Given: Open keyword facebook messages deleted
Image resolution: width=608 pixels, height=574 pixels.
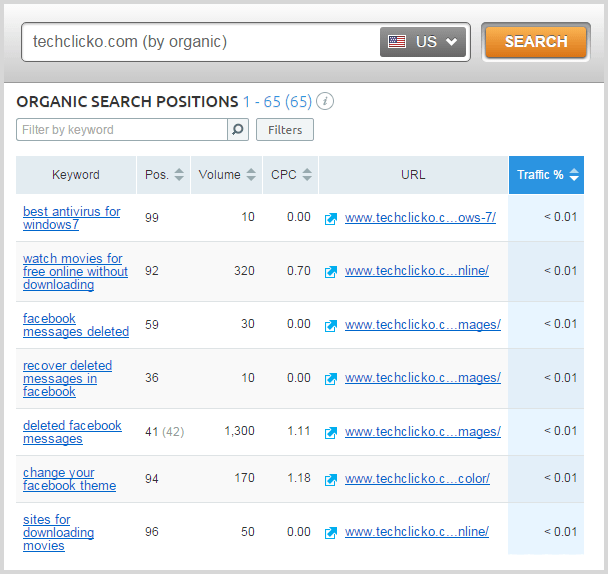Looking at the screenshot, I should 76,325.
